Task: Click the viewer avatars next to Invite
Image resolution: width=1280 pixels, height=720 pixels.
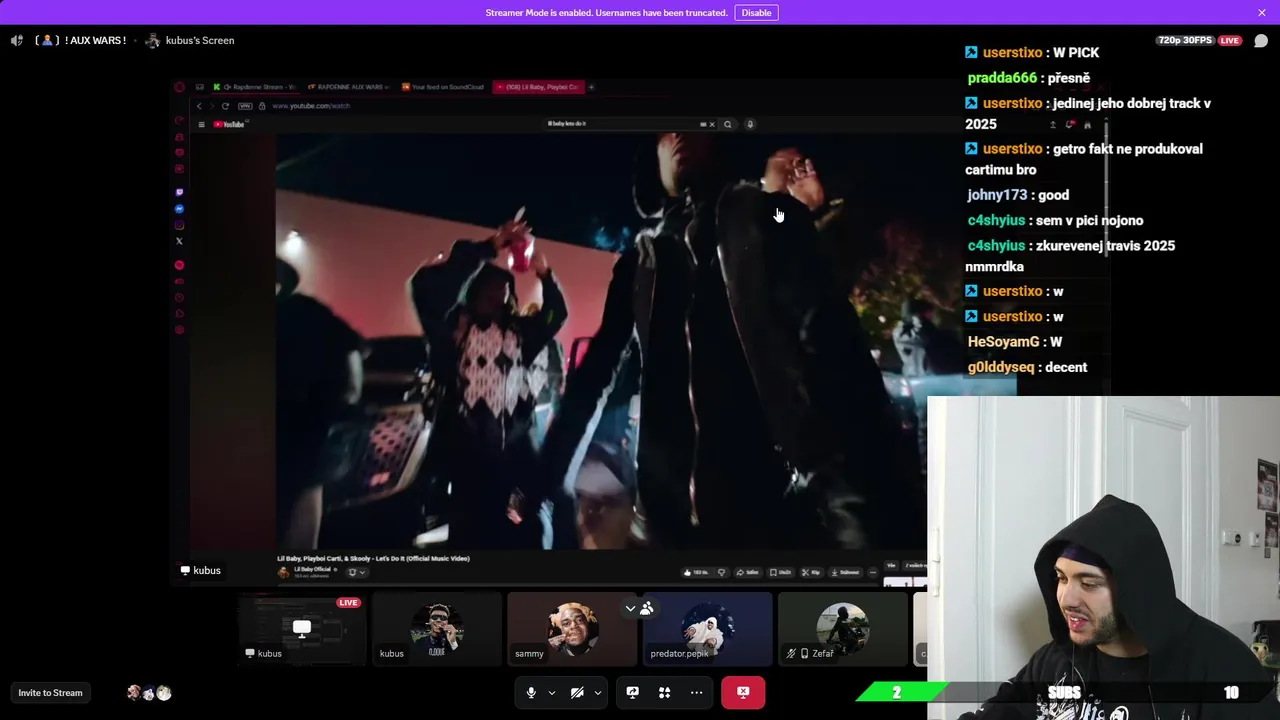Action: coord(149,692)
